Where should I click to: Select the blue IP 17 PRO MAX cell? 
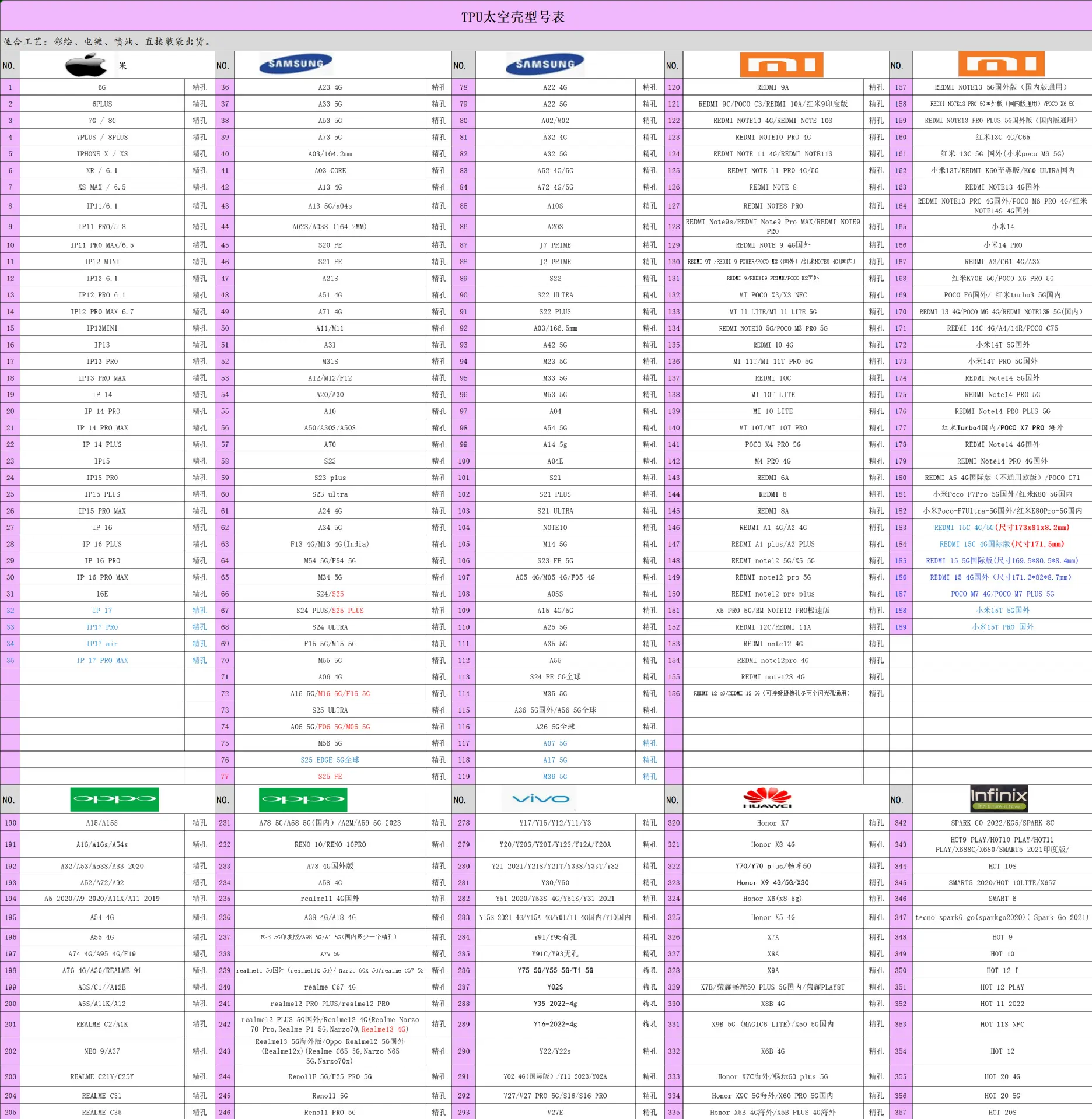click(102, 661)
